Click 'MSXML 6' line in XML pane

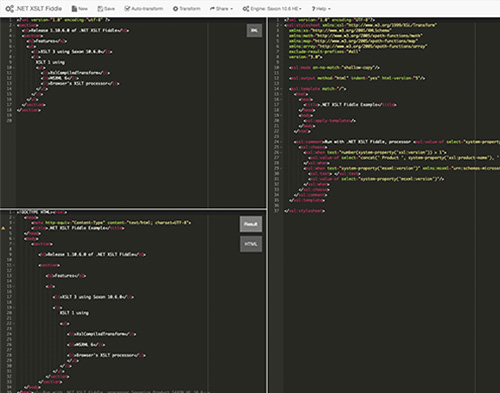60,78
